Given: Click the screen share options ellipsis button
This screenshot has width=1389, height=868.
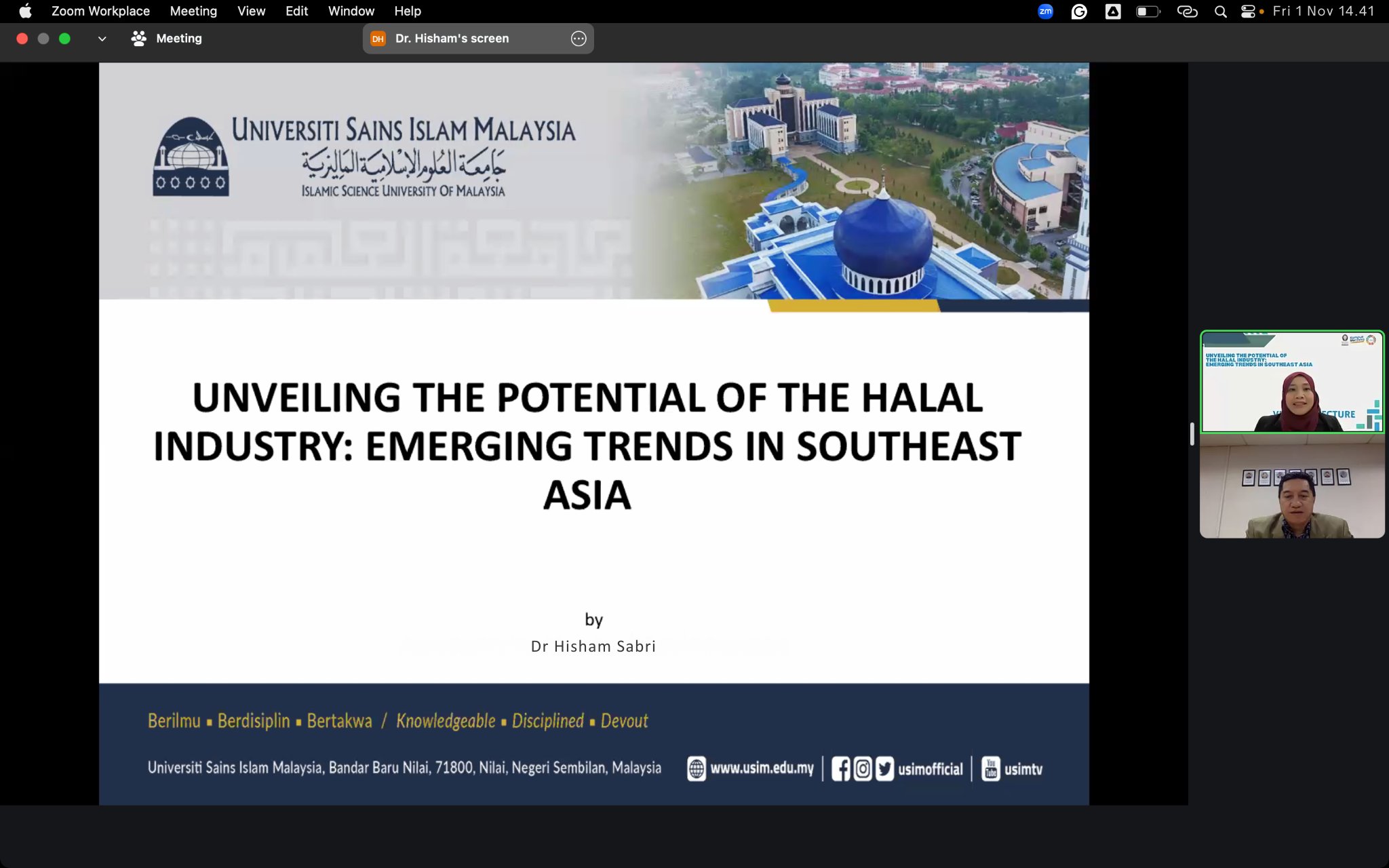Looking at the screenshot, I should tap(578, 39).
